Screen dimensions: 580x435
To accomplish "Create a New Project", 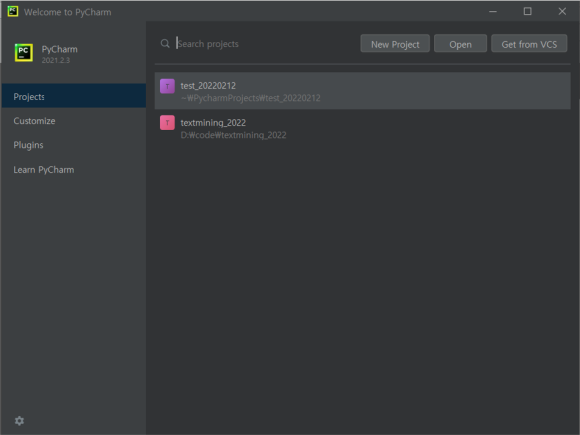I will click(x=395, y=44).
